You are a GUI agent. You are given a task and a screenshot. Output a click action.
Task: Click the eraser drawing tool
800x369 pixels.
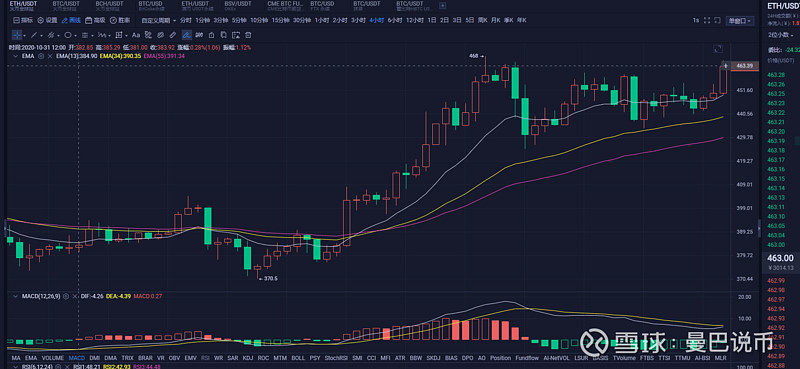[x=160, y=35]
